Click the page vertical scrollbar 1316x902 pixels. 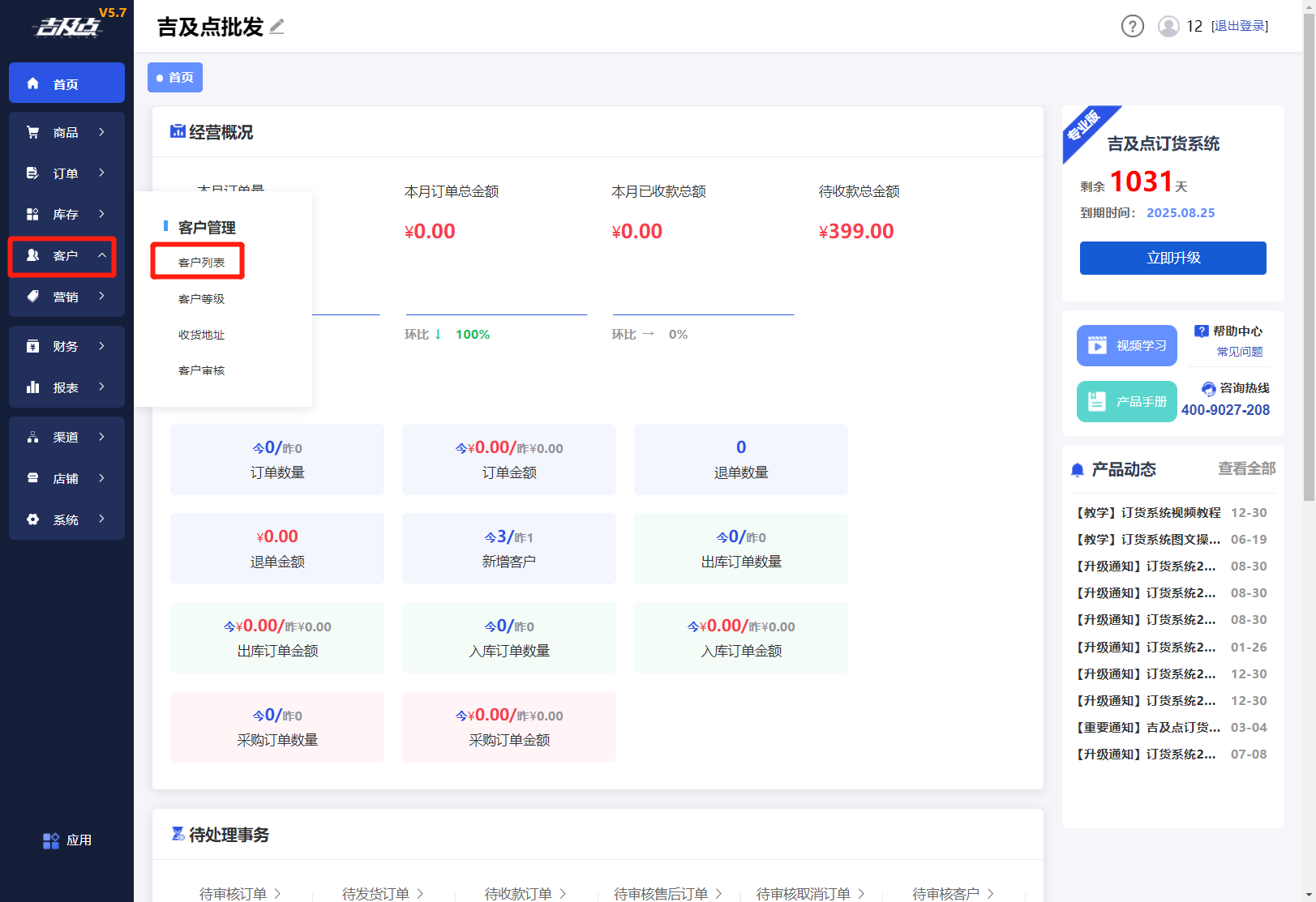click(1309, 243)
